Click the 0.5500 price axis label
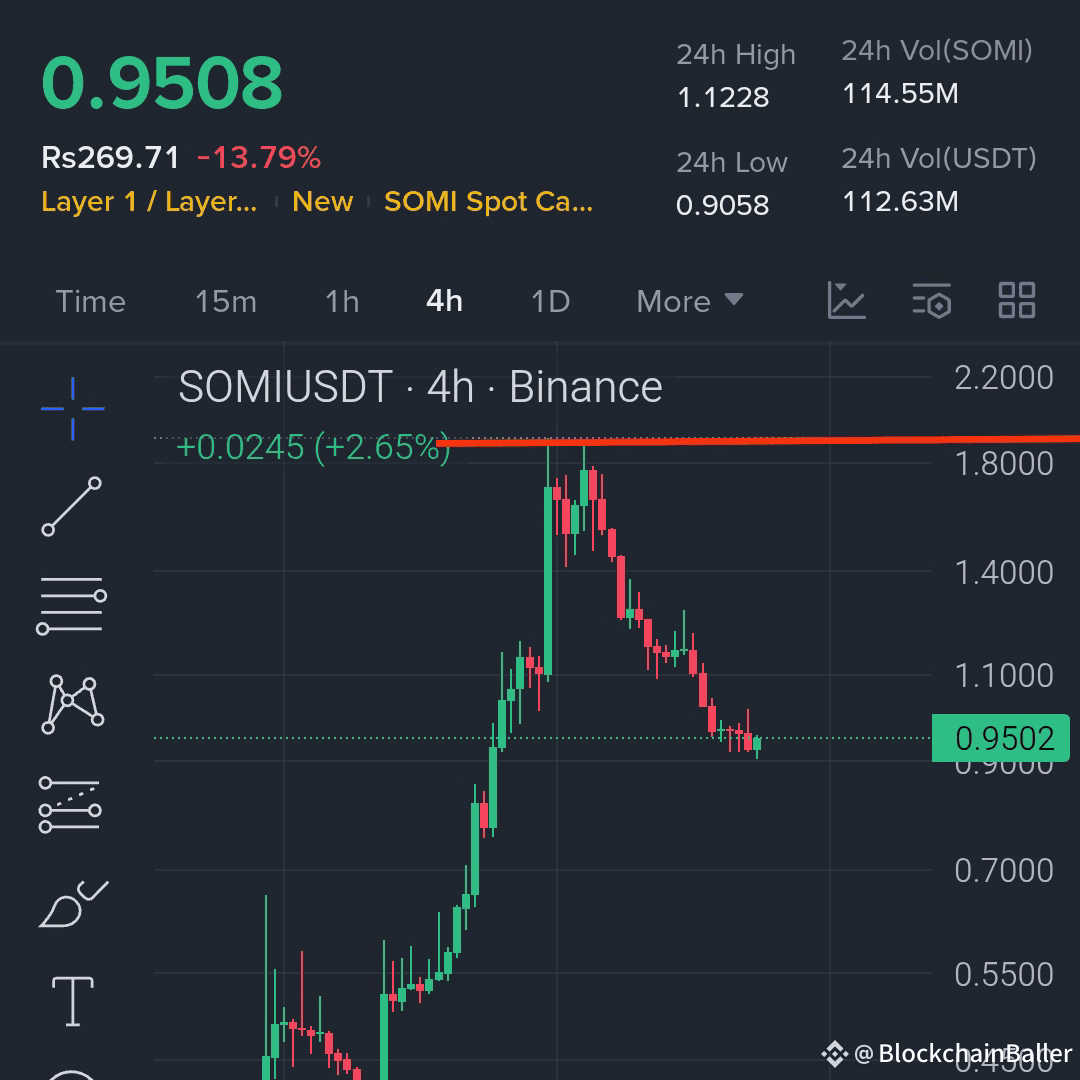The image size is (1080, 1080). 1004,975
